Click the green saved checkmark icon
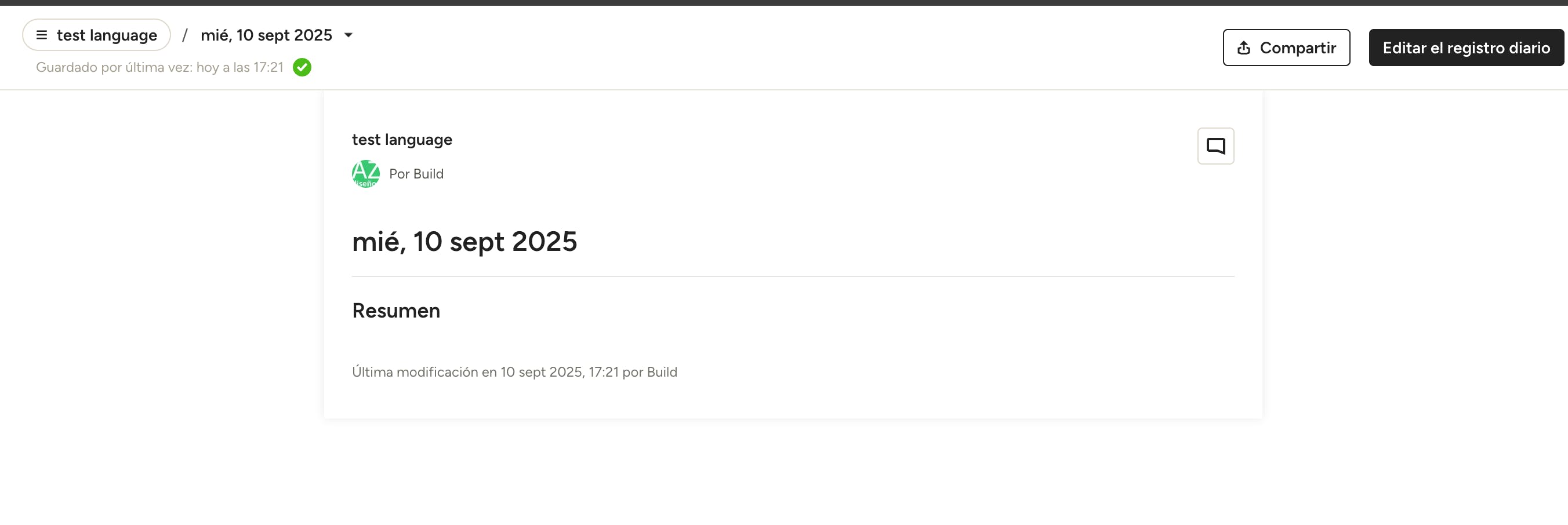1568x525 pixels. 302,68
